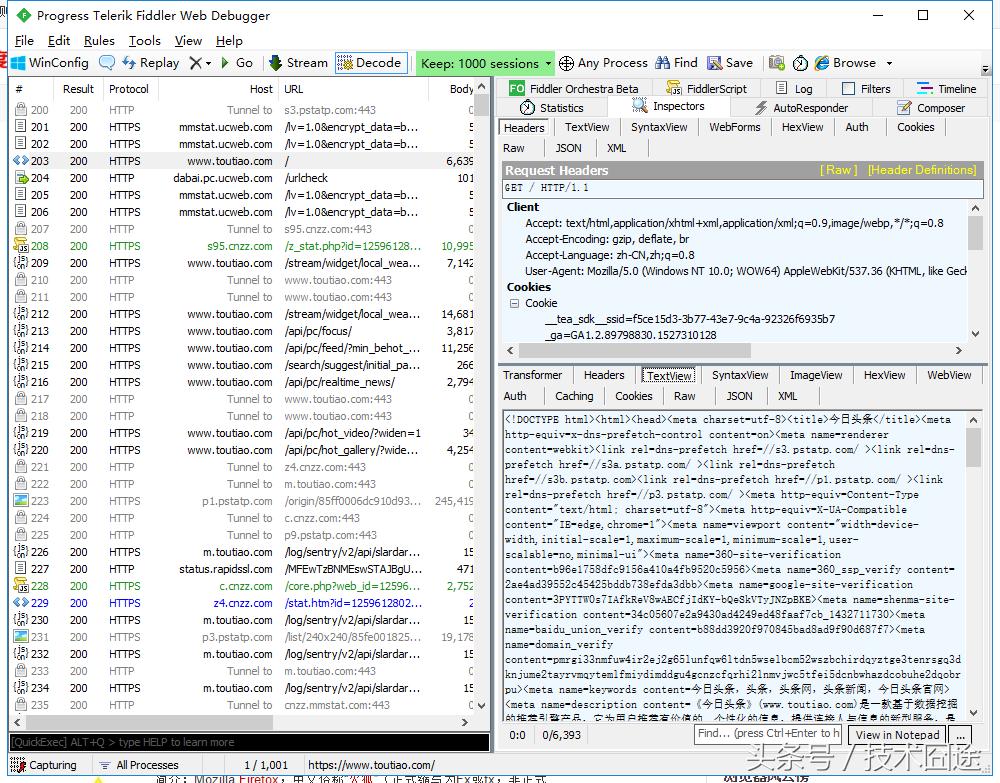Click the Protocol column header
The width and height of the screenshot is (1000, 783).
[x=129, y=89]
